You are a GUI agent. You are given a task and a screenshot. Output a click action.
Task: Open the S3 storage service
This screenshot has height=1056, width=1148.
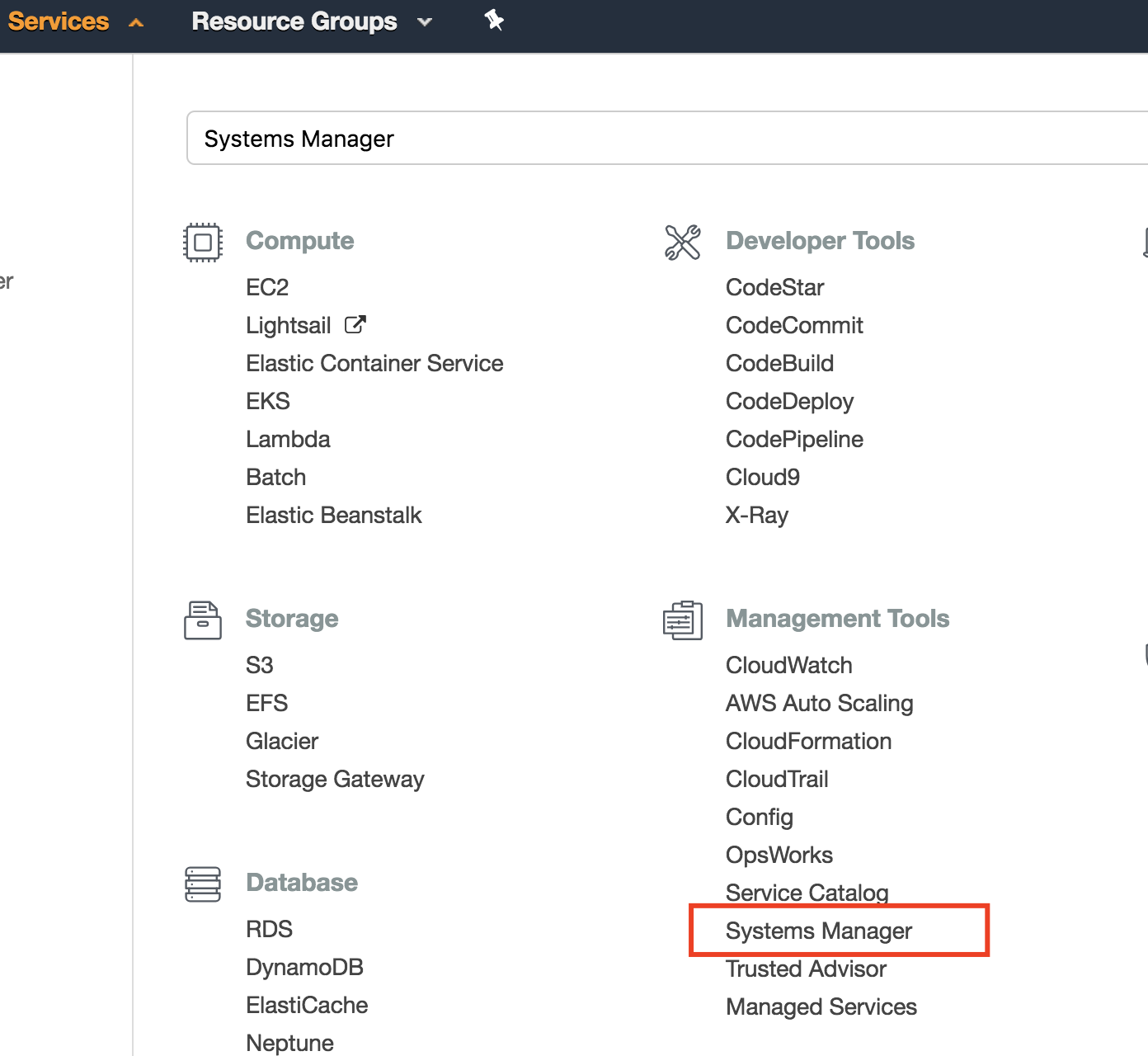pos(259,665)
